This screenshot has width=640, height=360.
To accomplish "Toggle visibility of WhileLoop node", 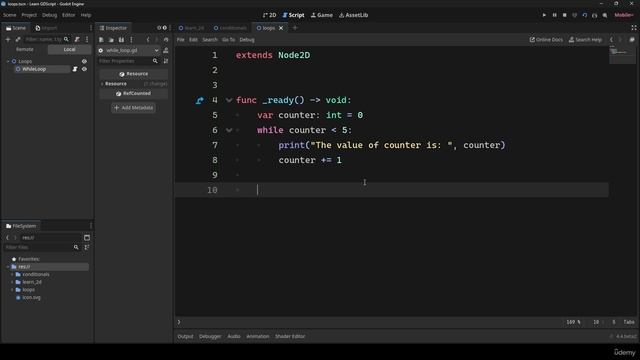I will (x=84, y=69).
